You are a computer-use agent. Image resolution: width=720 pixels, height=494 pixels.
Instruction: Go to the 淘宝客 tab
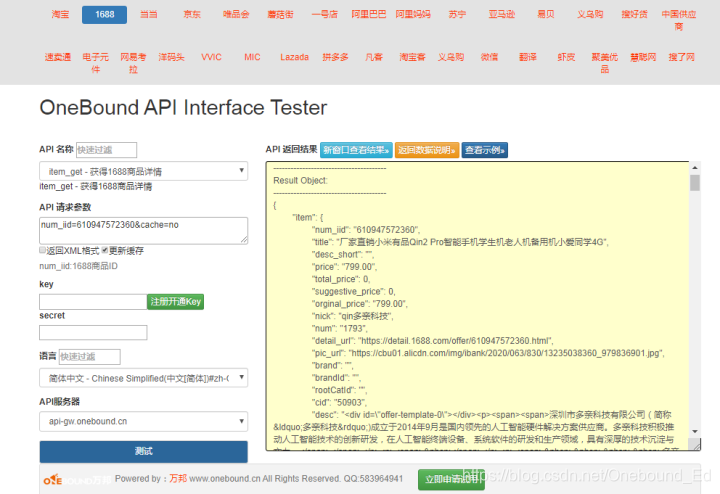click(x=412, y=57)
